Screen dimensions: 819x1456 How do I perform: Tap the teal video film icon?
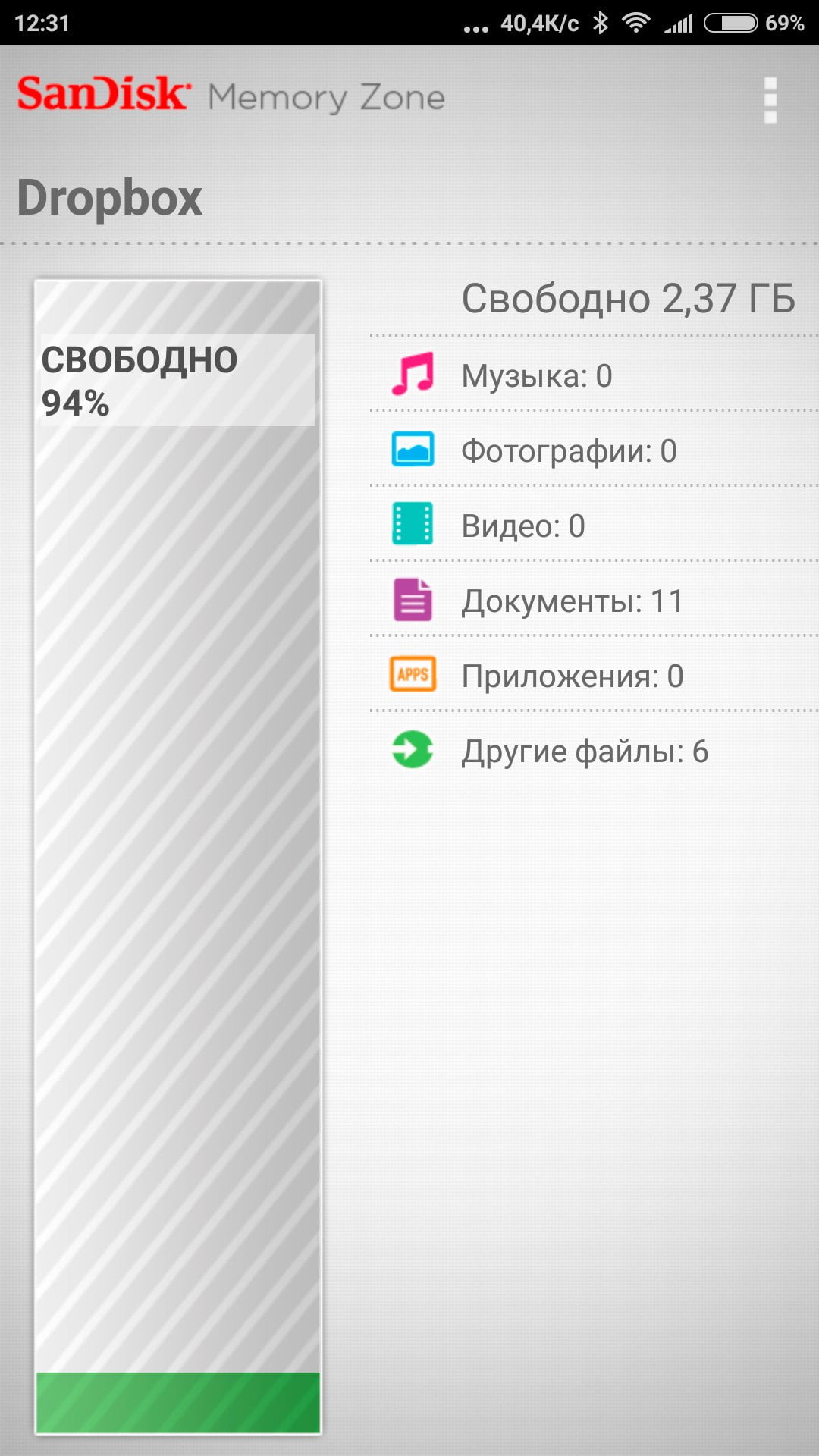[x=413, y=524]
